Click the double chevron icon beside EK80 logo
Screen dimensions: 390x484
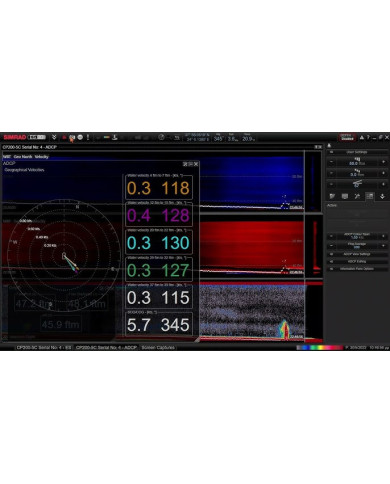click(54, 137)
